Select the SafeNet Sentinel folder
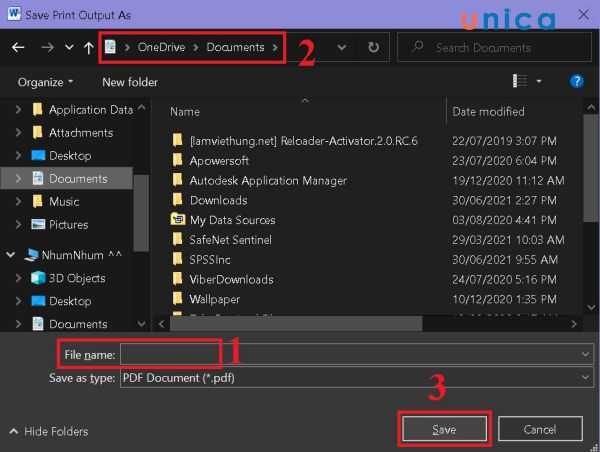Viewport: 600px width, 452px height. (x=231, y=240)
